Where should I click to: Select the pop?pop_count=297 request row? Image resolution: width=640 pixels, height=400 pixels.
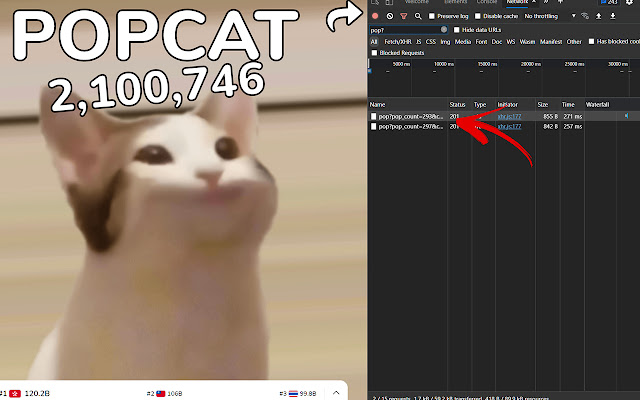504,127
